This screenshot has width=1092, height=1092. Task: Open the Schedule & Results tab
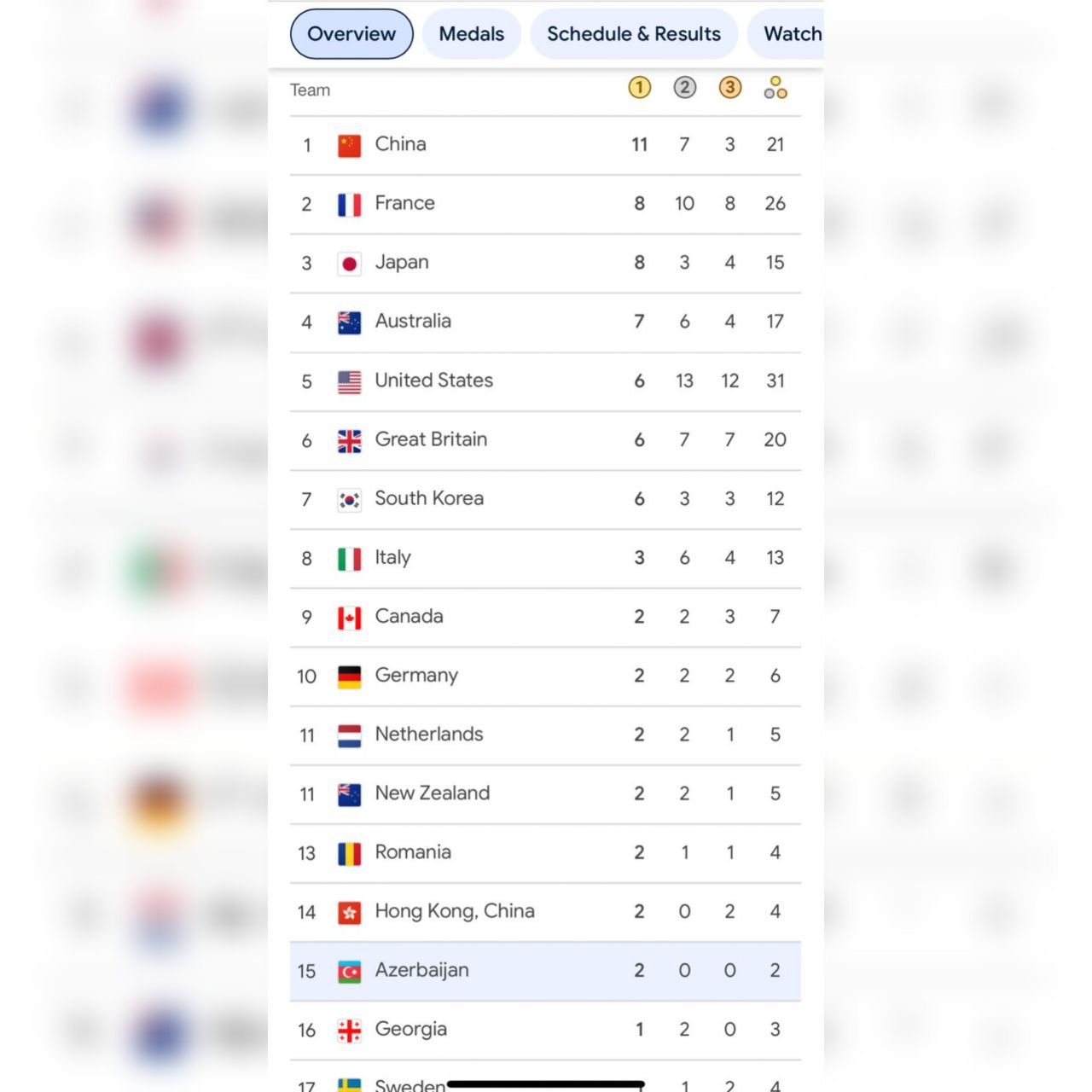[634, 34]
